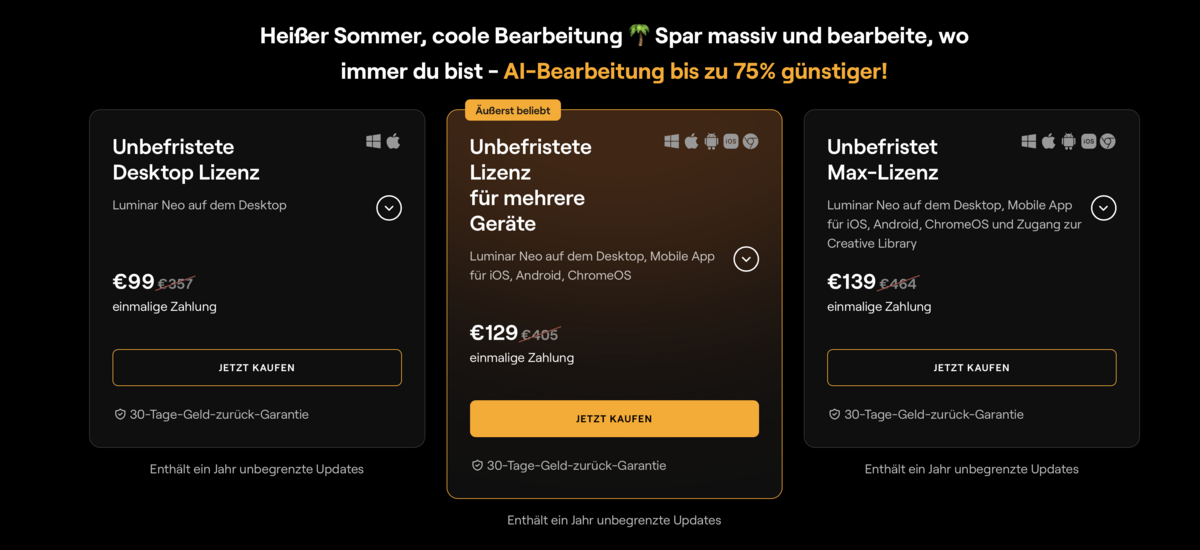Click the 'AI-Bearbeitung bis zu 75% günstiger' headline
The image size is (1200, 550).
click(x=695, y=72)
